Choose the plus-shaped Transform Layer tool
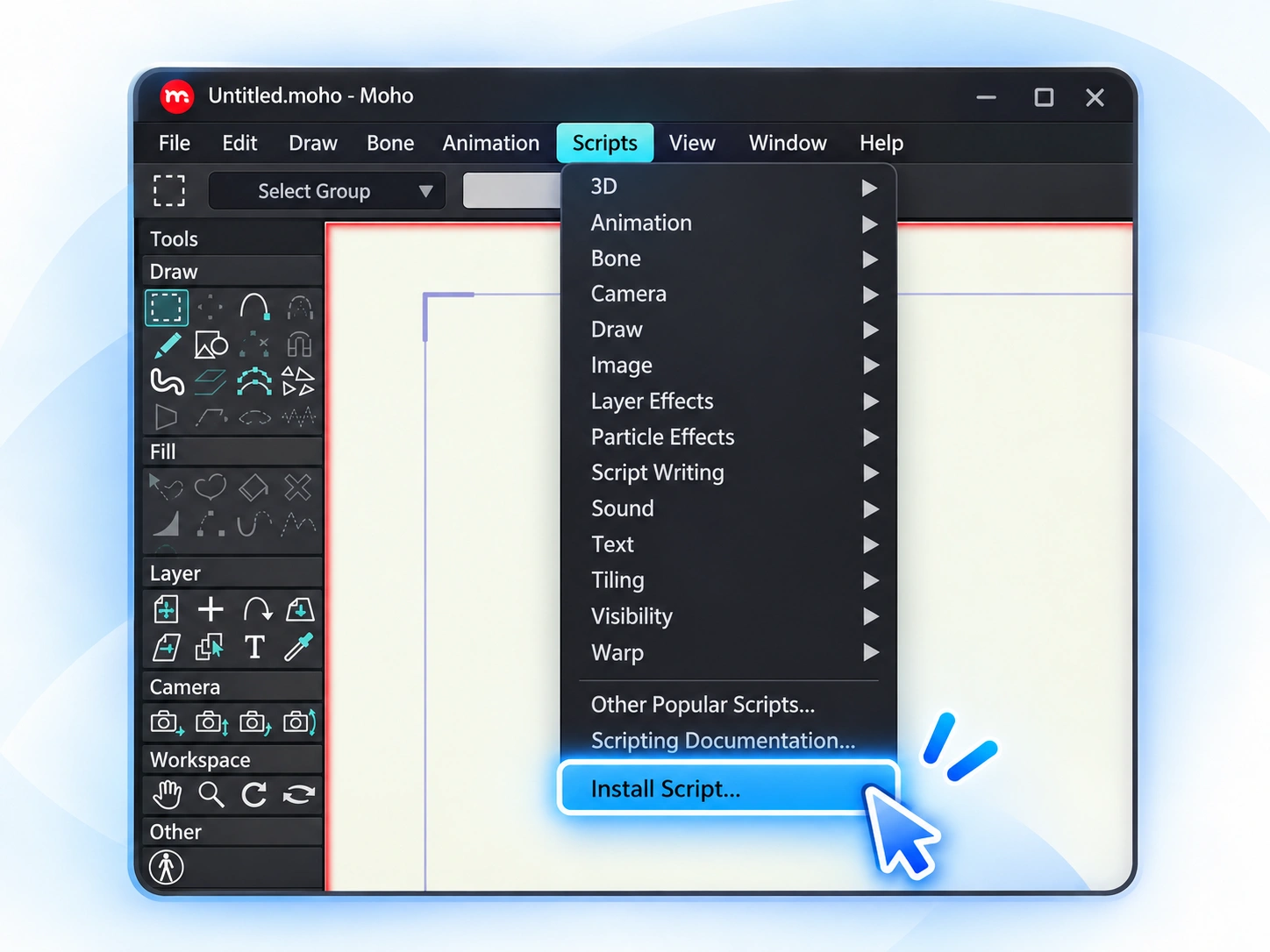Viewport: 1270px width, 952px height. [210, 609]
